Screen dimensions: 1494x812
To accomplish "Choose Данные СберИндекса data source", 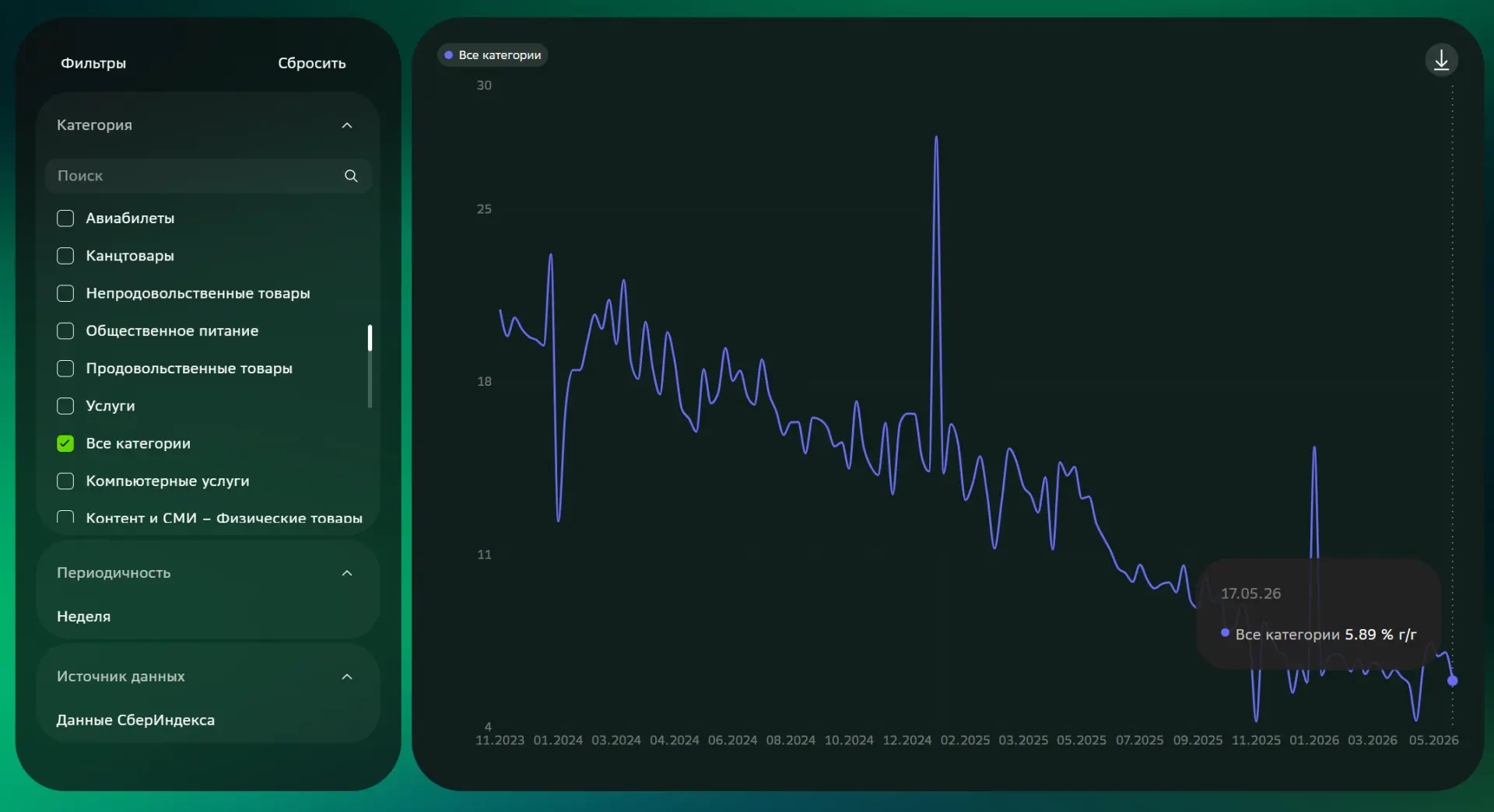I will click(135, 720).
